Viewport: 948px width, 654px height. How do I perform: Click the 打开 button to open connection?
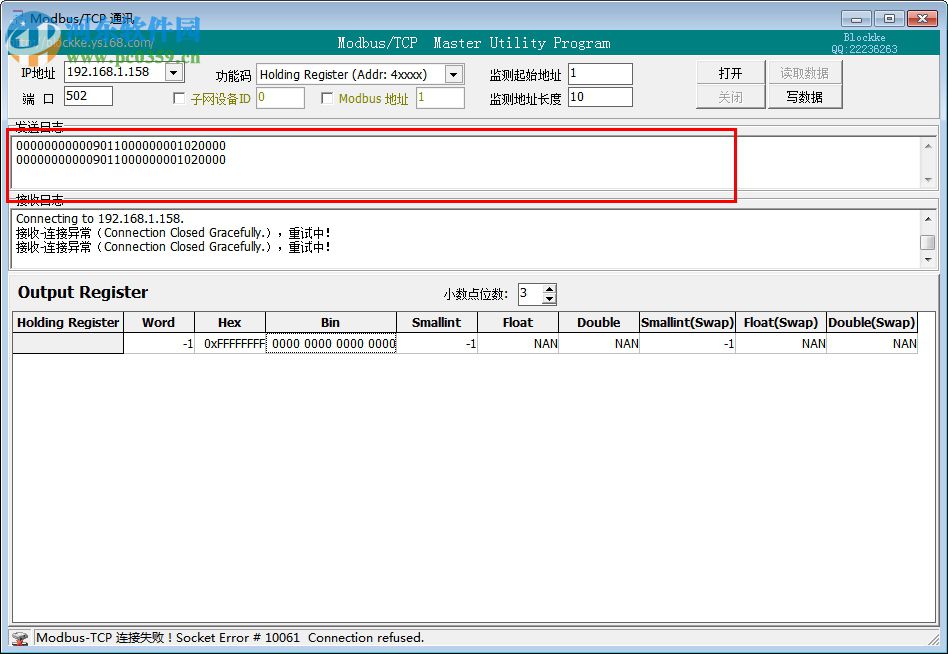click(730, 73)
